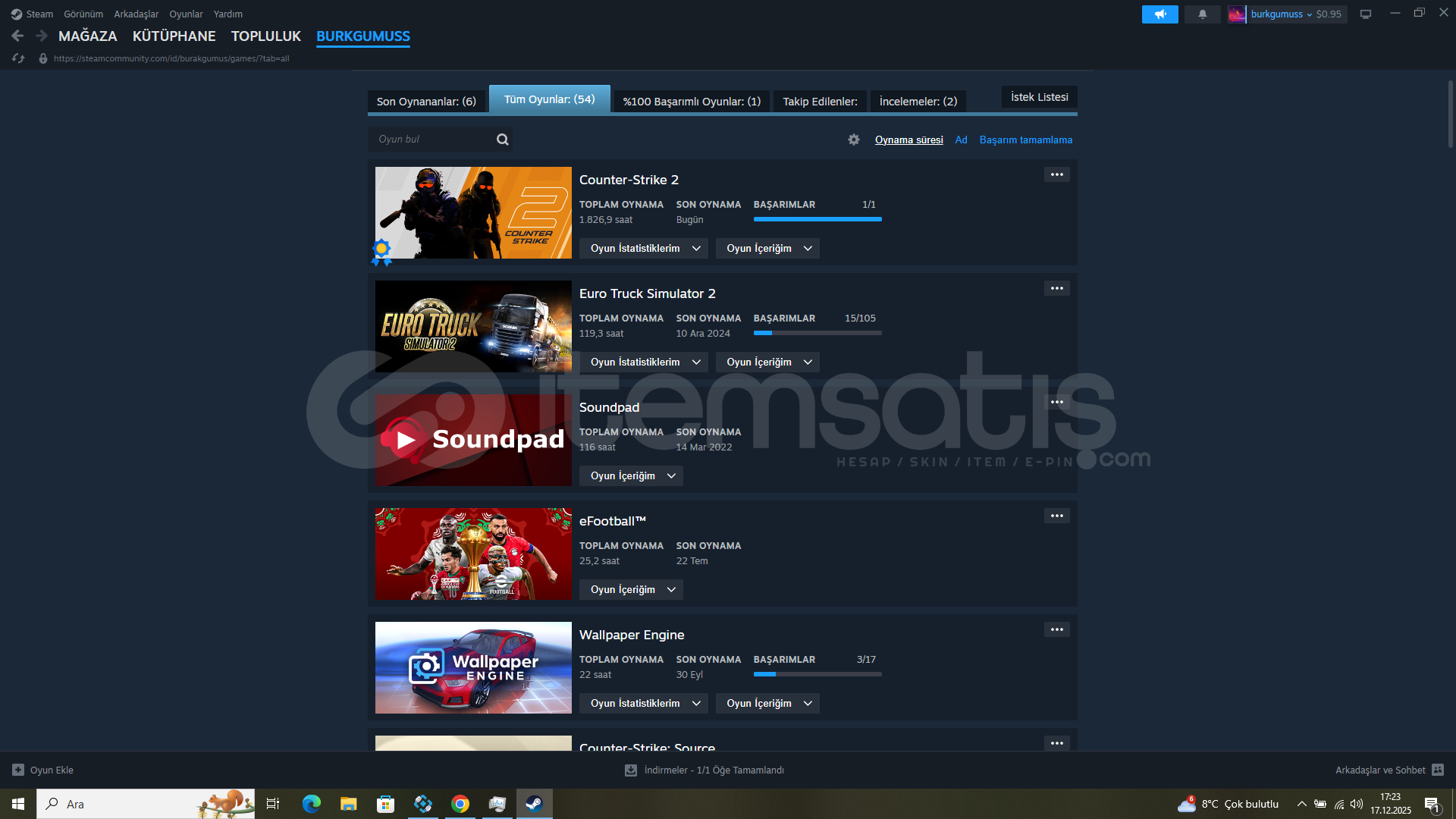The image size is (1456, 819).
Task: Open the İstek Listesi button
Action: [1039, 97]
